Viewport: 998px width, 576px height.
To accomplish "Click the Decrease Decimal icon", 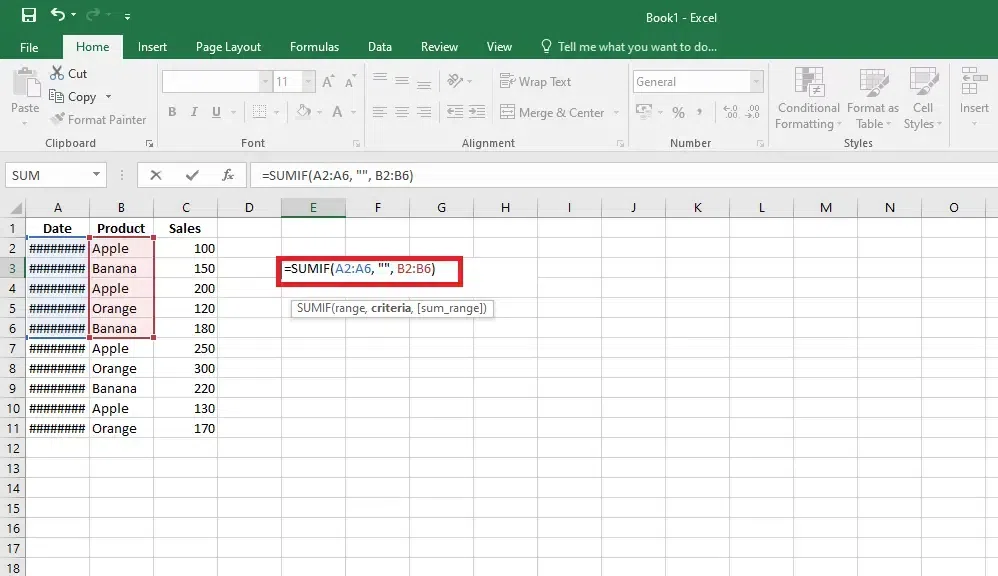I will (753, 112).
